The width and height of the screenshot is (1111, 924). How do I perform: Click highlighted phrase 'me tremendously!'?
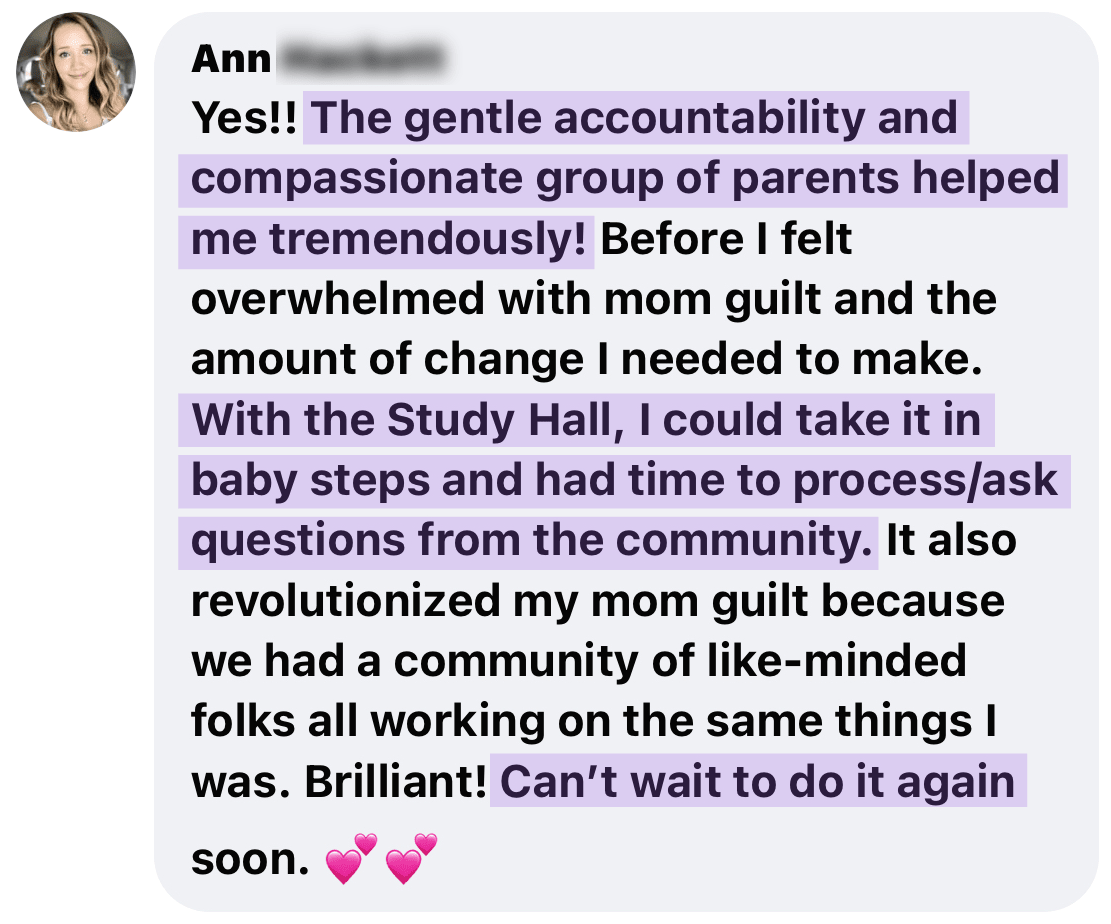point(387,240)
